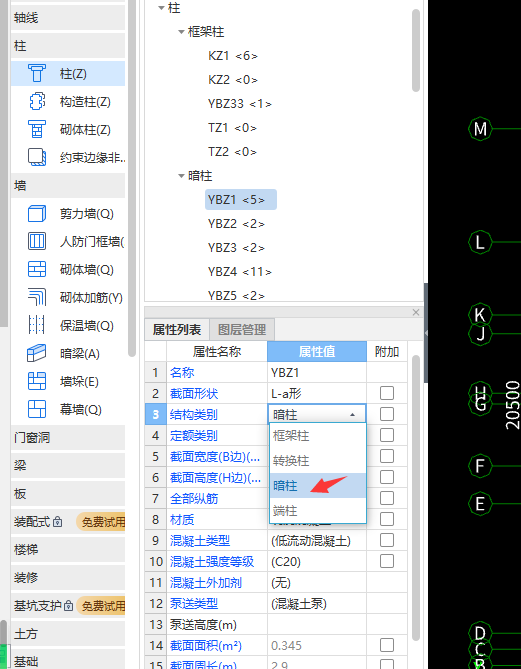Open the 结构类别 dropdown arrow
Screen dimensions: 521x669
352,414
